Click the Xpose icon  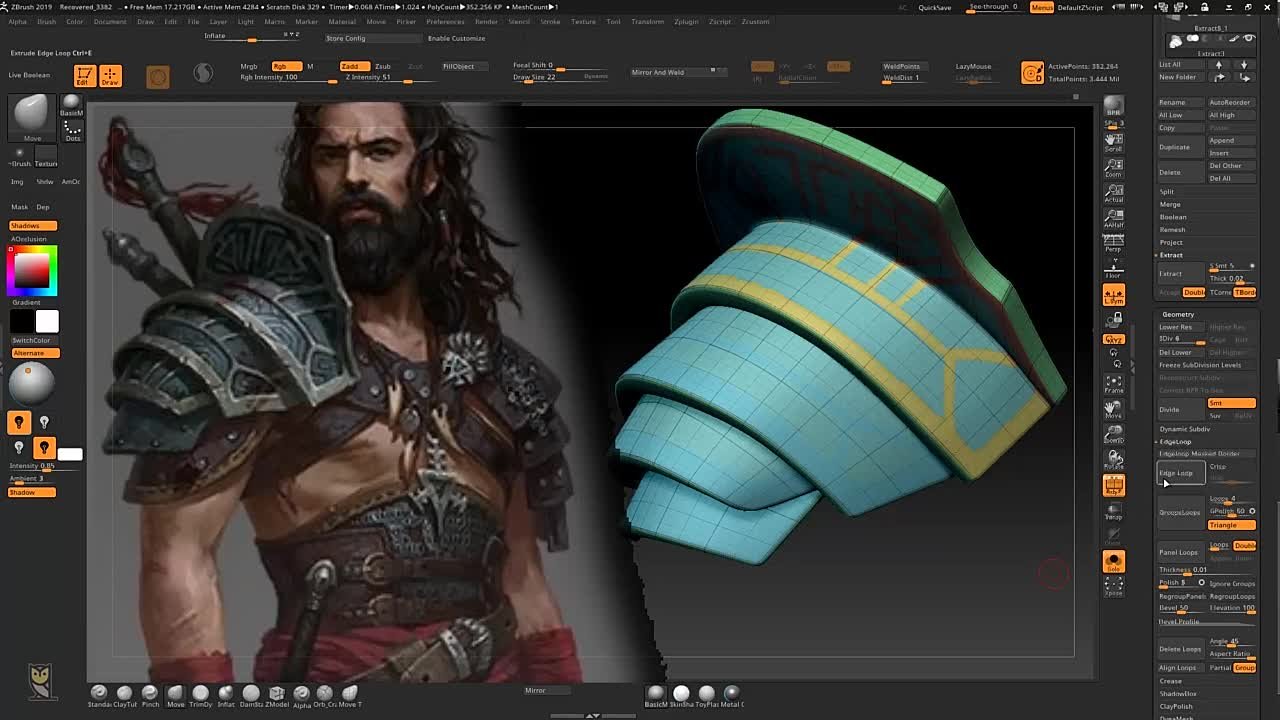click(1113, 587)
